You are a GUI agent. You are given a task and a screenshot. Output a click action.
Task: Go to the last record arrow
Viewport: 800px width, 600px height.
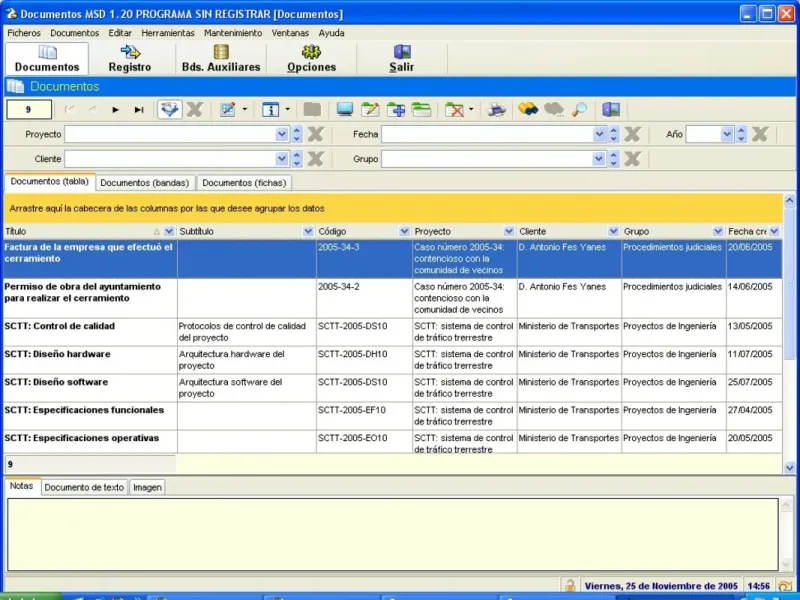(139, 110)
